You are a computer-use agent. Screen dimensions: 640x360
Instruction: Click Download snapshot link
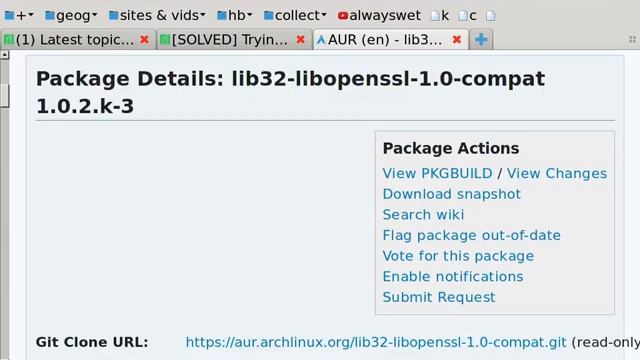pos(451,194)
